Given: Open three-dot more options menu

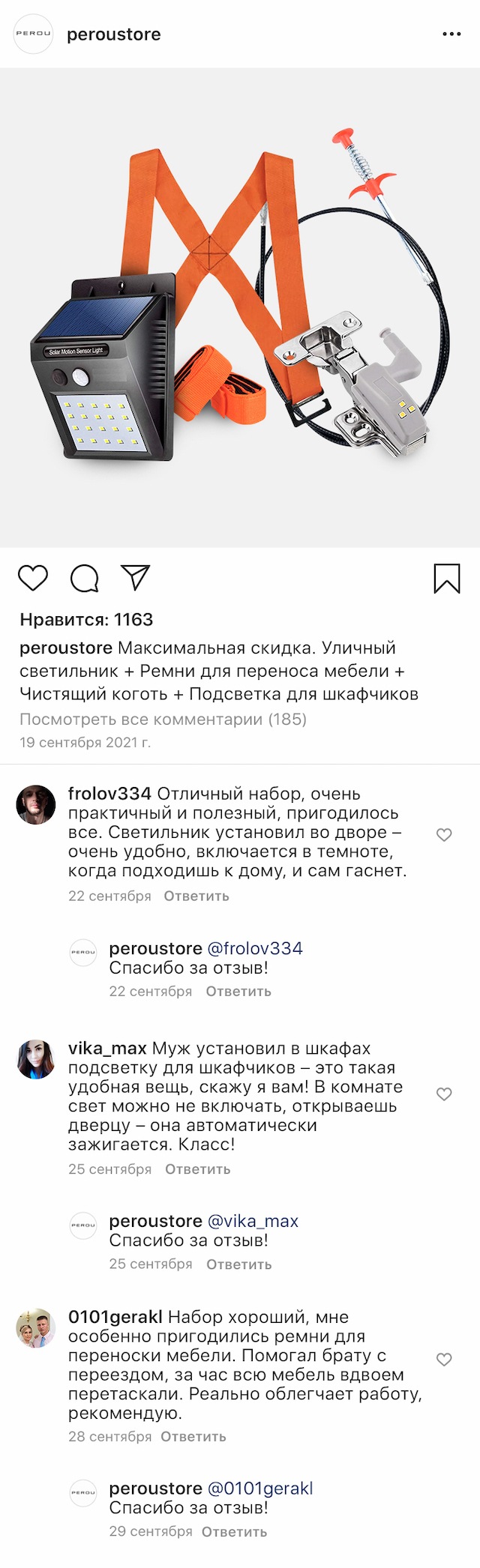Looking at the screenshot, I should click(x=451, y=34).
